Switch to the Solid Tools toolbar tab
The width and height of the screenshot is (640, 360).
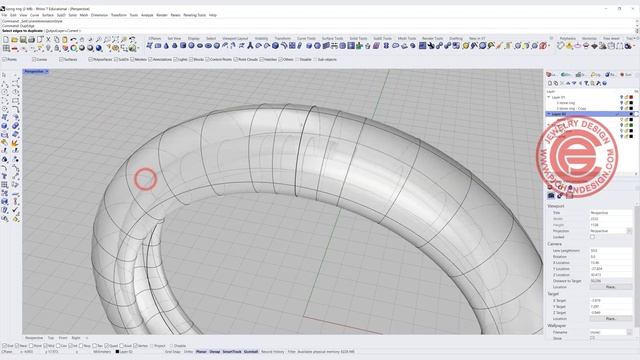358,38
